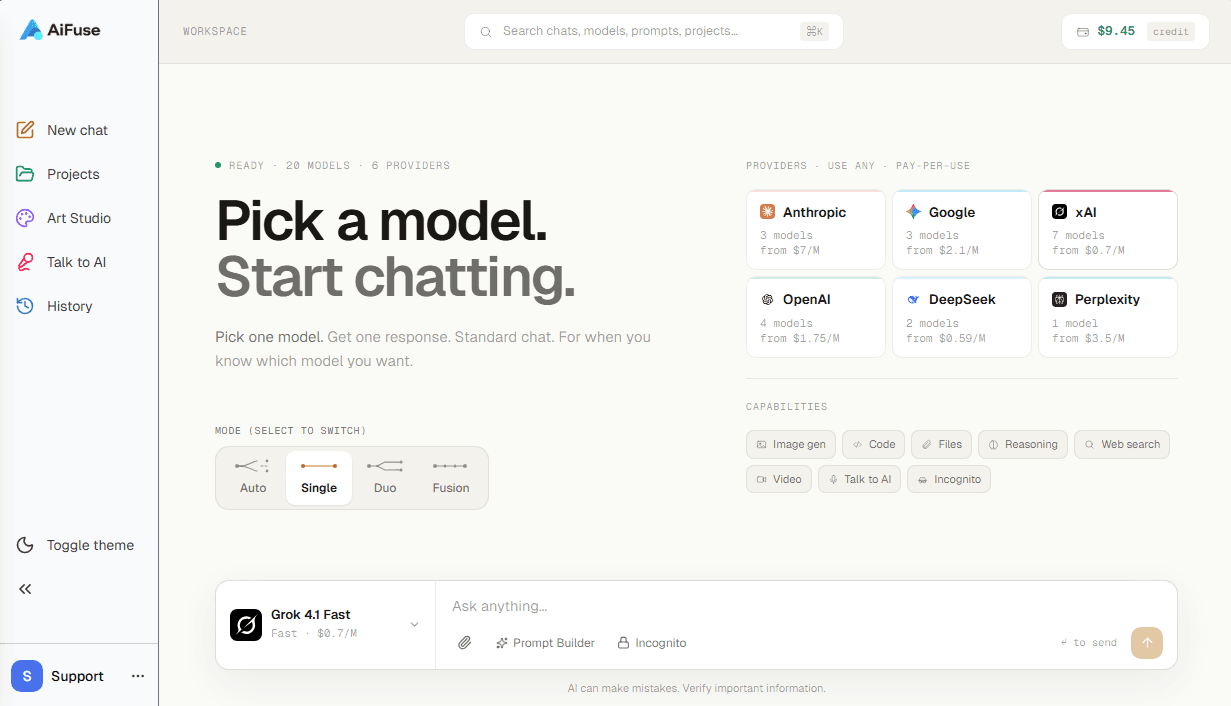
Task: Toggle the Video capability chip
Action: [779, 479]
